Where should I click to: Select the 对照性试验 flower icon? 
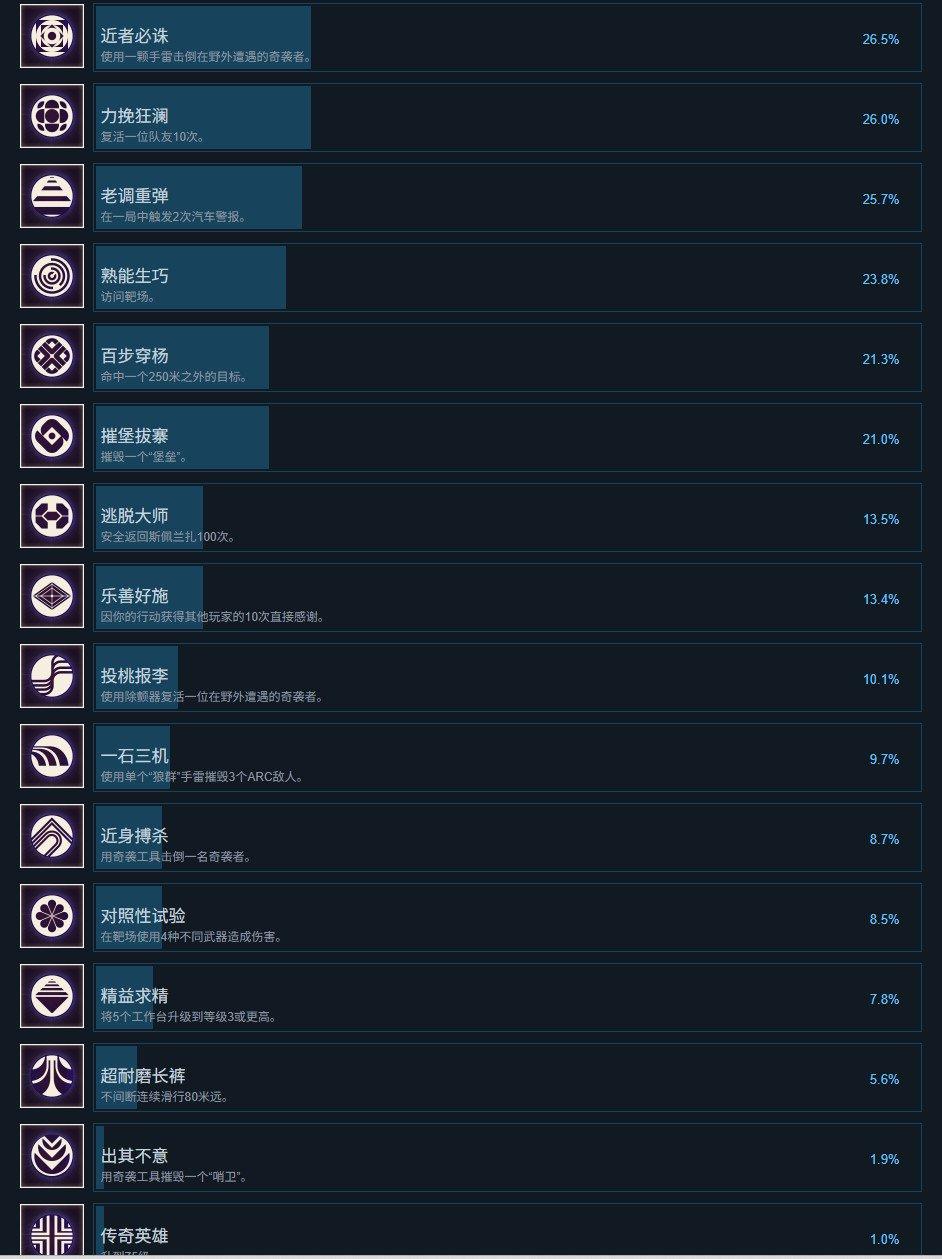(x=51, y=917)
